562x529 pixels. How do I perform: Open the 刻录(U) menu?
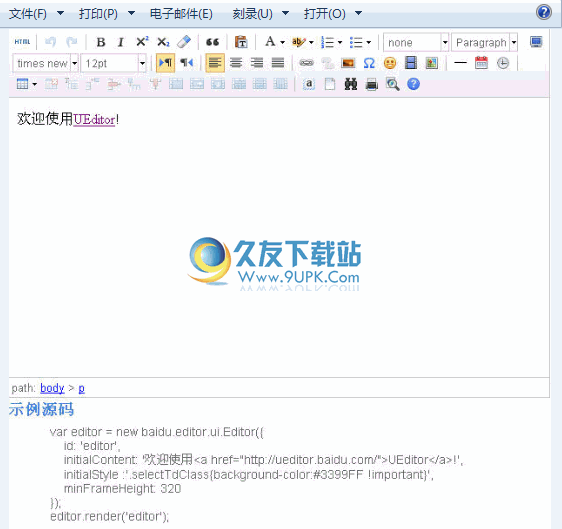tap(260, 14)
